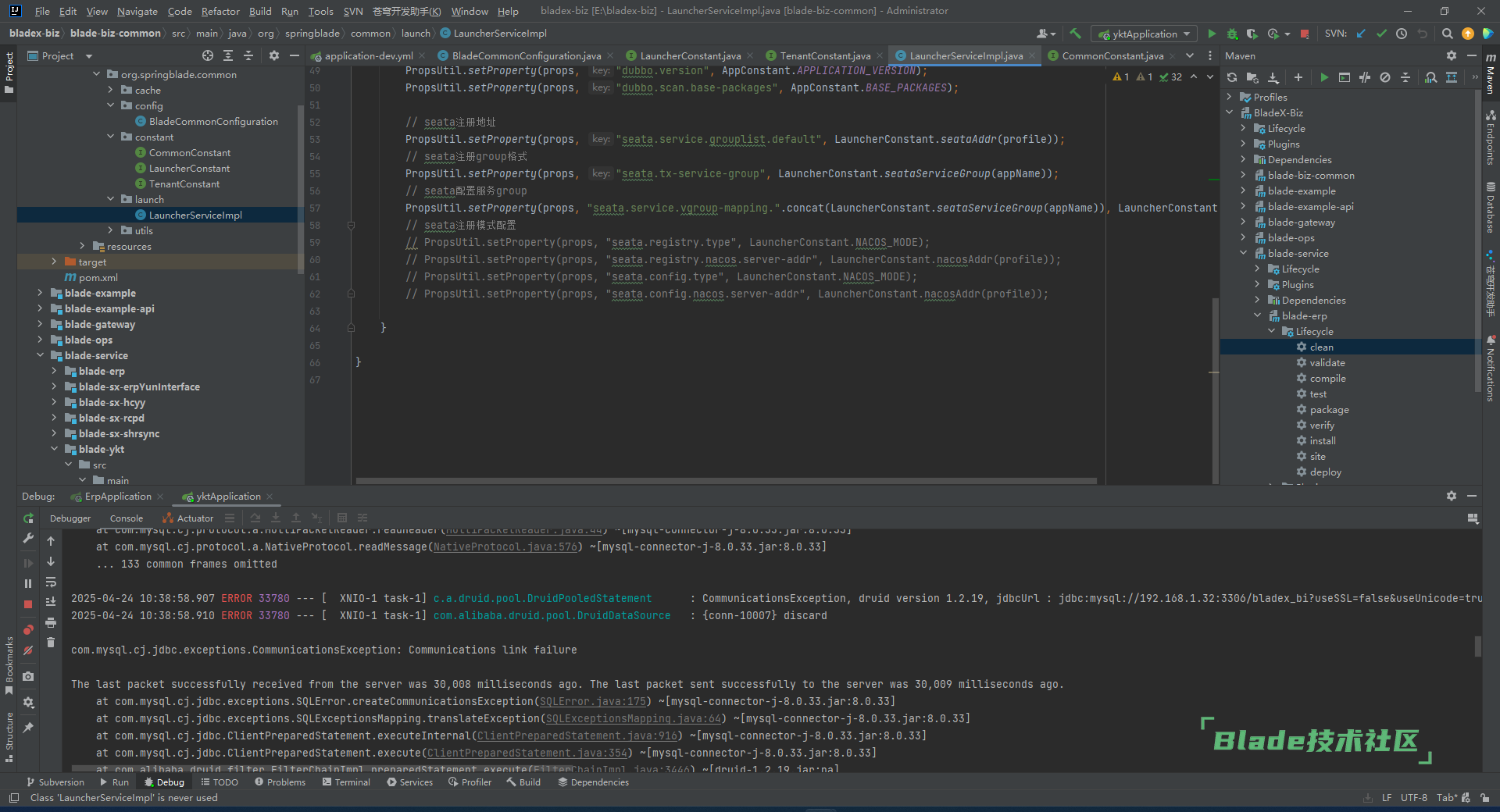Viewport: 1500px width, 812px height.
Task: Click NativeProtocol.java:576 stack trace link
Action: pos(505,547)
